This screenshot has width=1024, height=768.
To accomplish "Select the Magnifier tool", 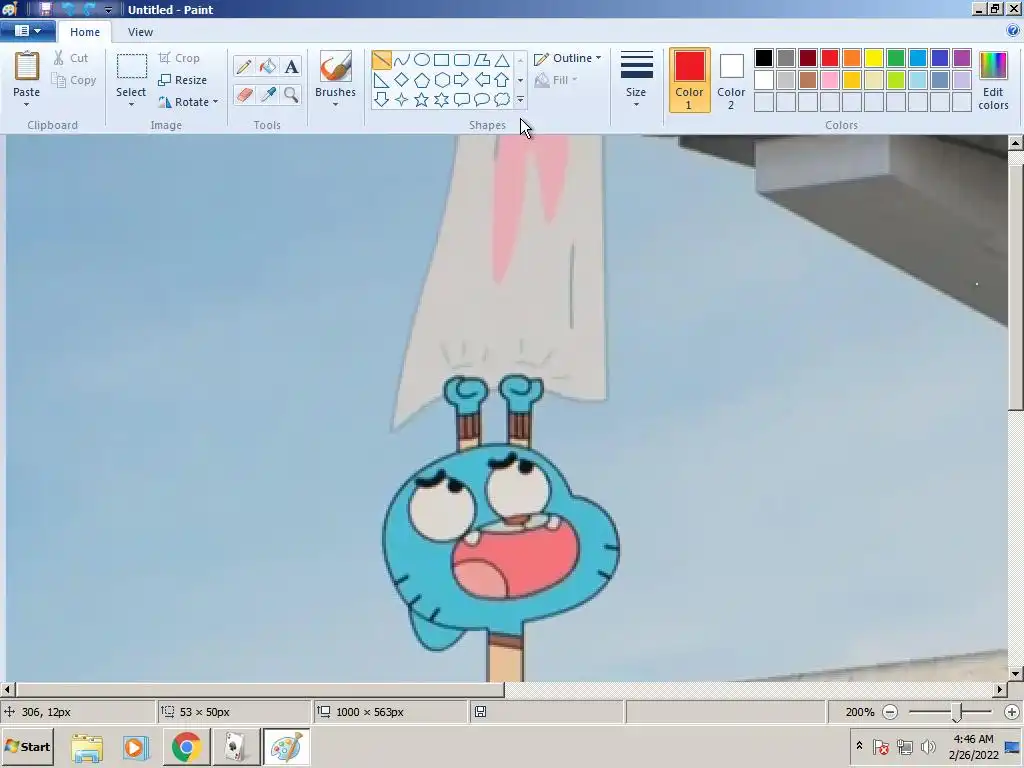I will [x=291, y=95].
